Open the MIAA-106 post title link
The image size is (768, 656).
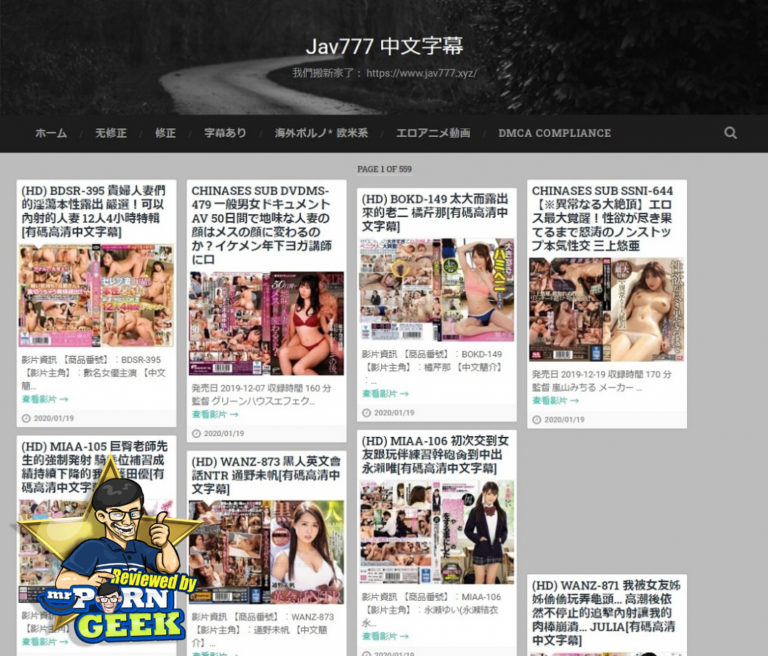click(x=436, y=455)
